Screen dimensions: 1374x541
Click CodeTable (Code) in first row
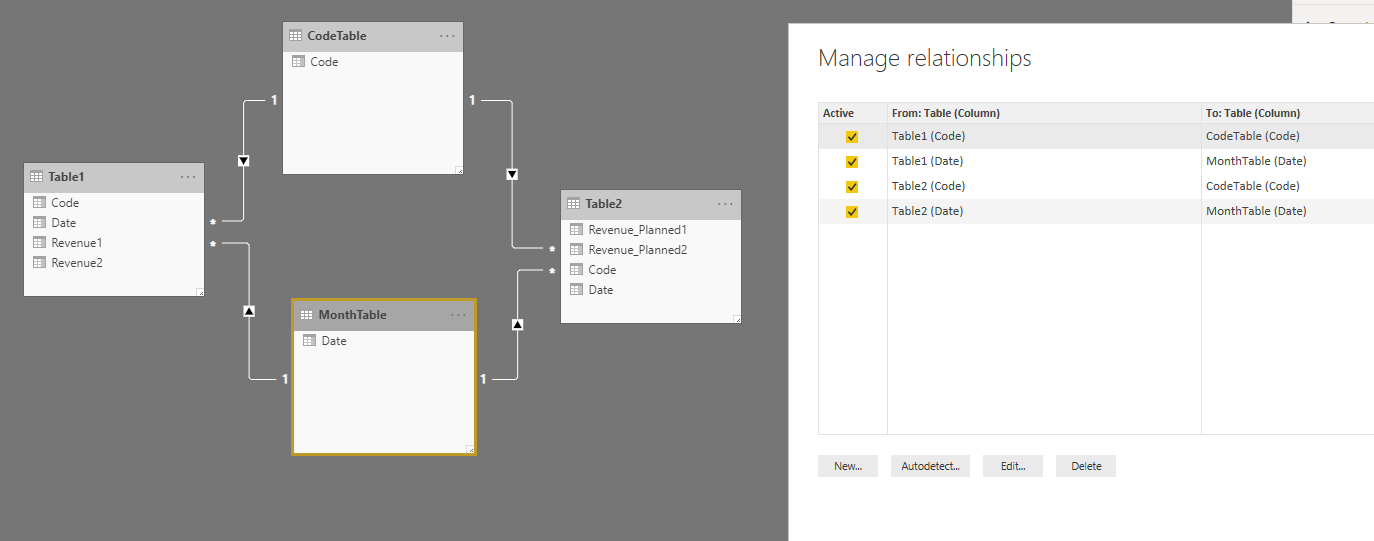tap(1252, 136)
